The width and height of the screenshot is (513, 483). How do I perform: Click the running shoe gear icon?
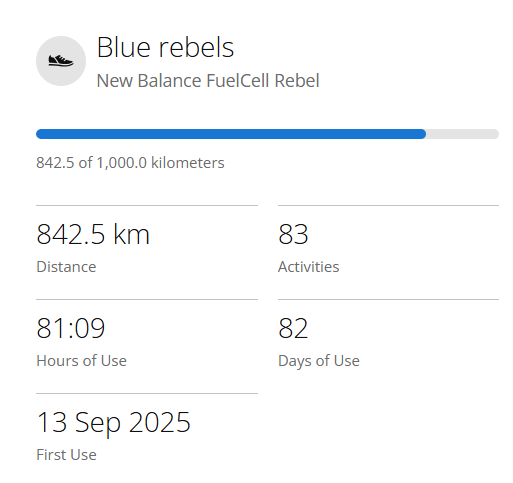(x=61, y=61)
